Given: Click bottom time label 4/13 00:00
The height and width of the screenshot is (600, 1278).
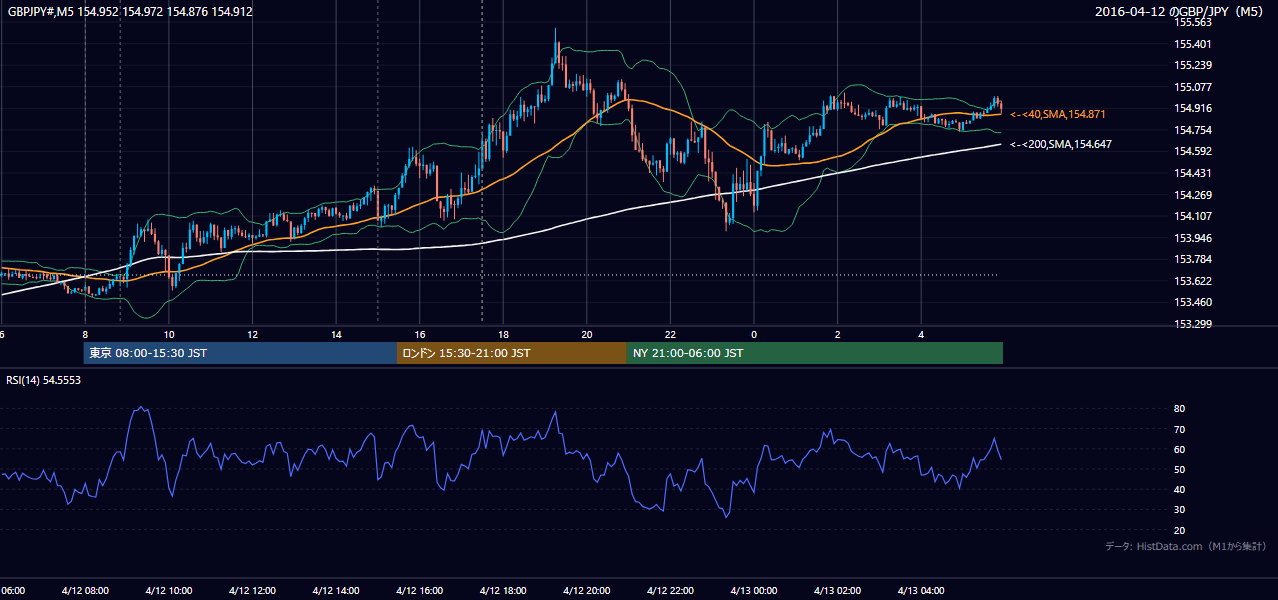Looking at the screenshot, I should point(753,591).
